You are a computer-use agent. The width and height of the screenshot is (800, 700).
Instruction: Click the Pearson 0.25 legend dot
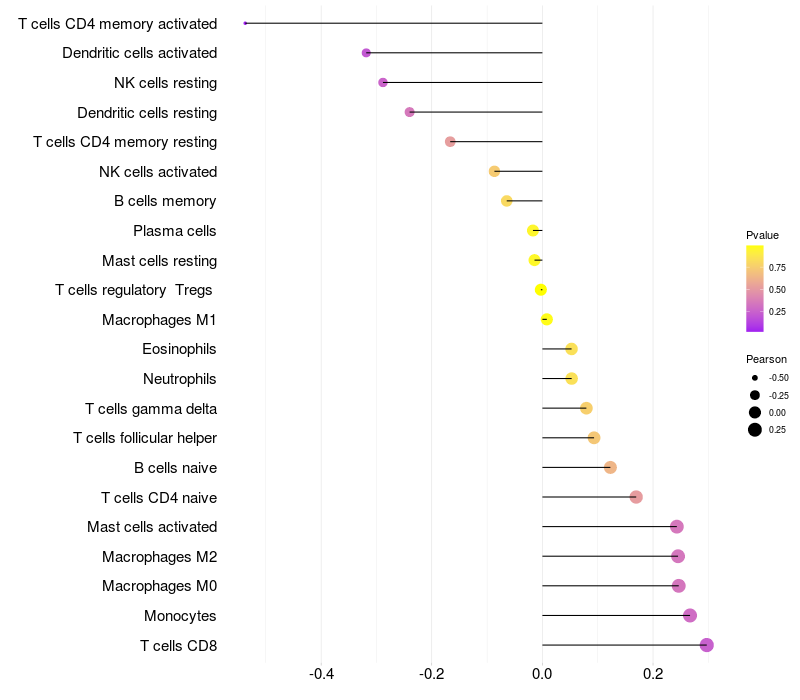click(x=755, y=430)
